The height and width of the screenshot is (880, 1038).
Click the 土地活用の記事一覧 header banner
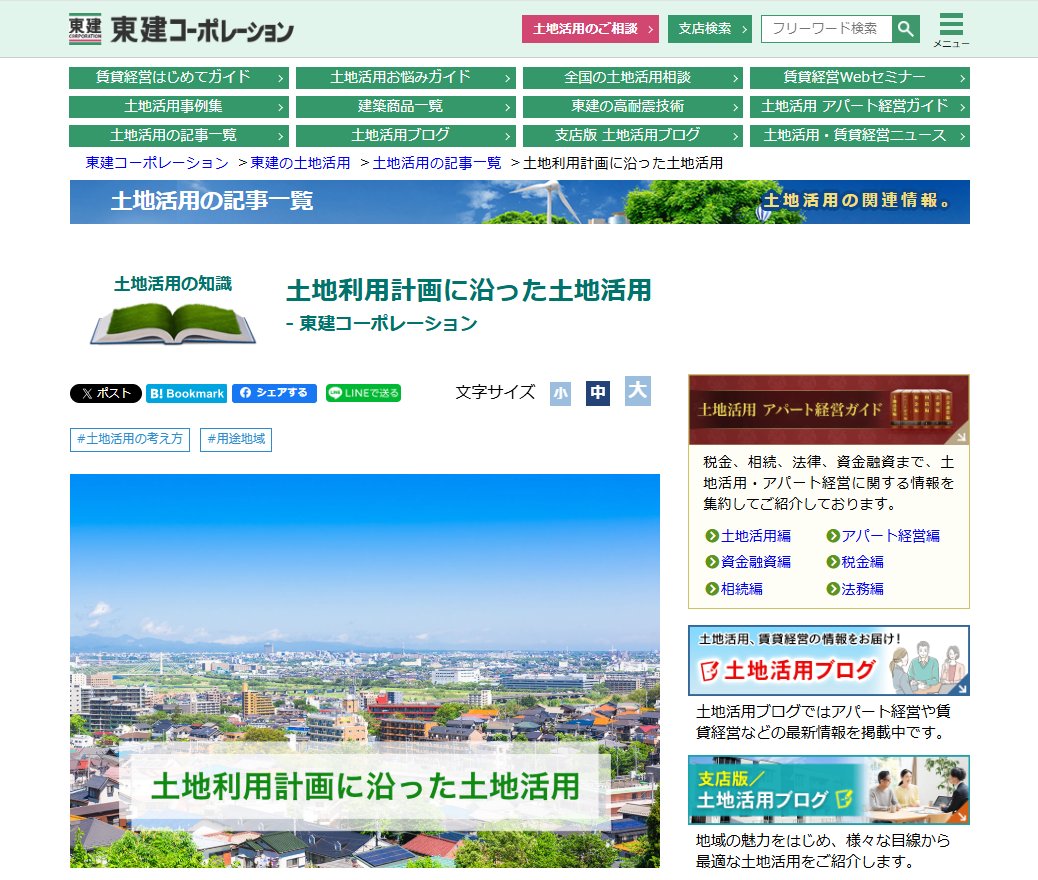point(520,202)
